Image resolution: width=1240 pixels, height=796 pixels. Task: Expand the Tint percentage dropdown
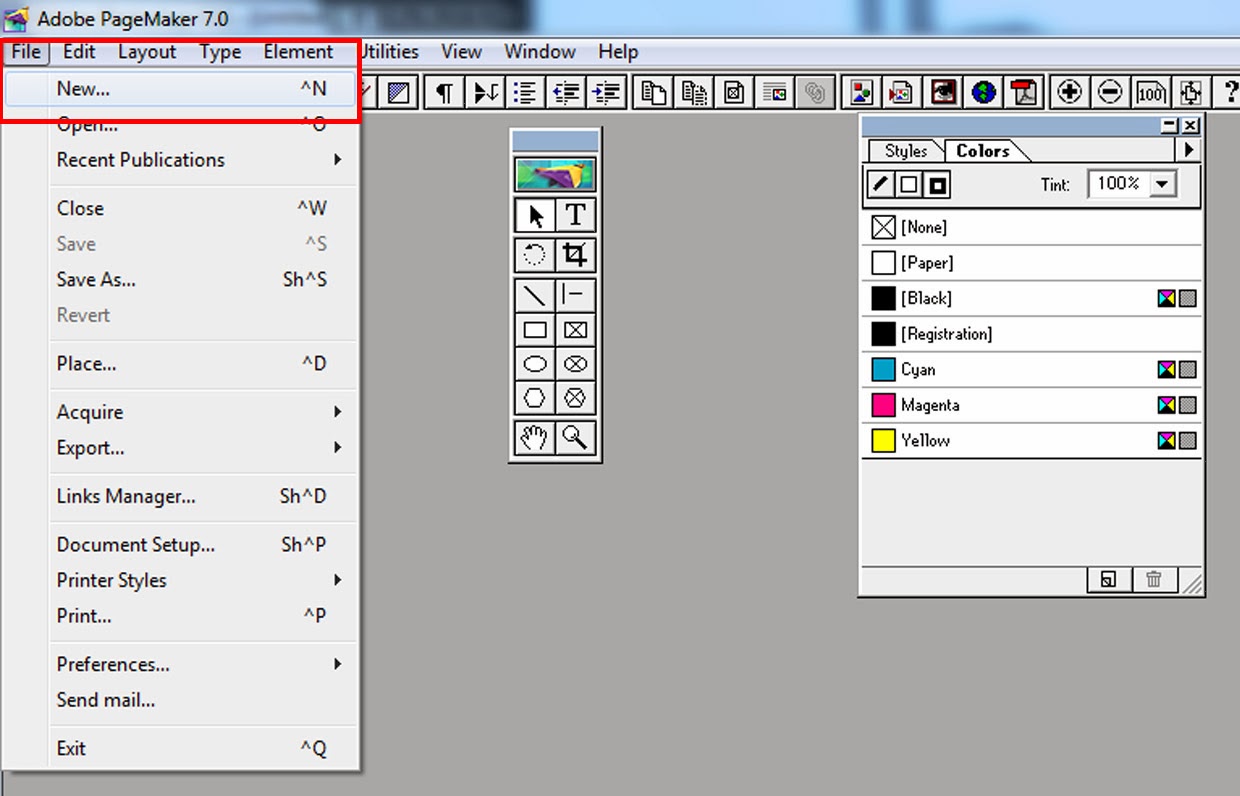point(1161,184)
